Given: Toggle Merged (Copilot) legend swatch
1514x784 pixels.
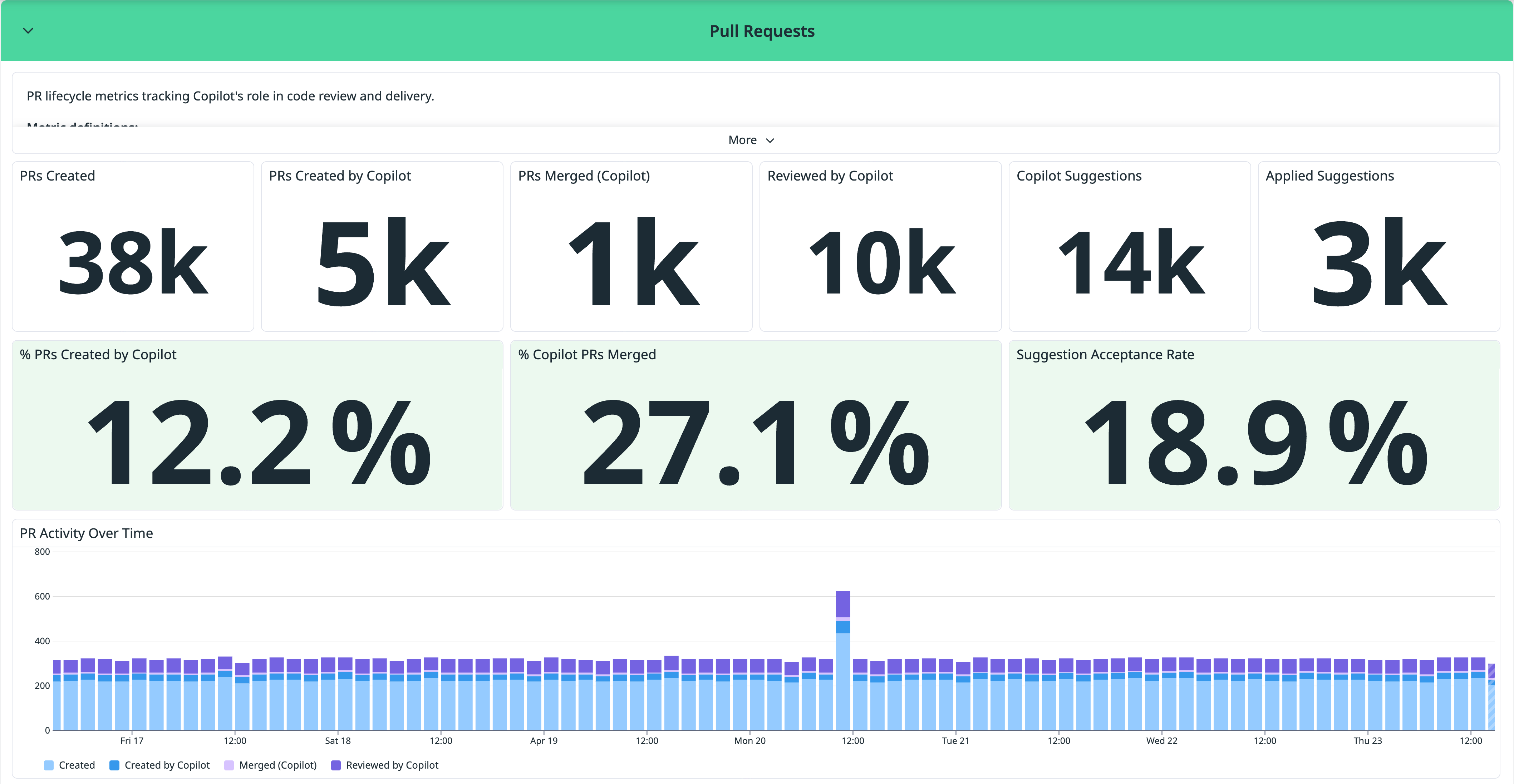Looking at the screenshot, I should 229,765.
